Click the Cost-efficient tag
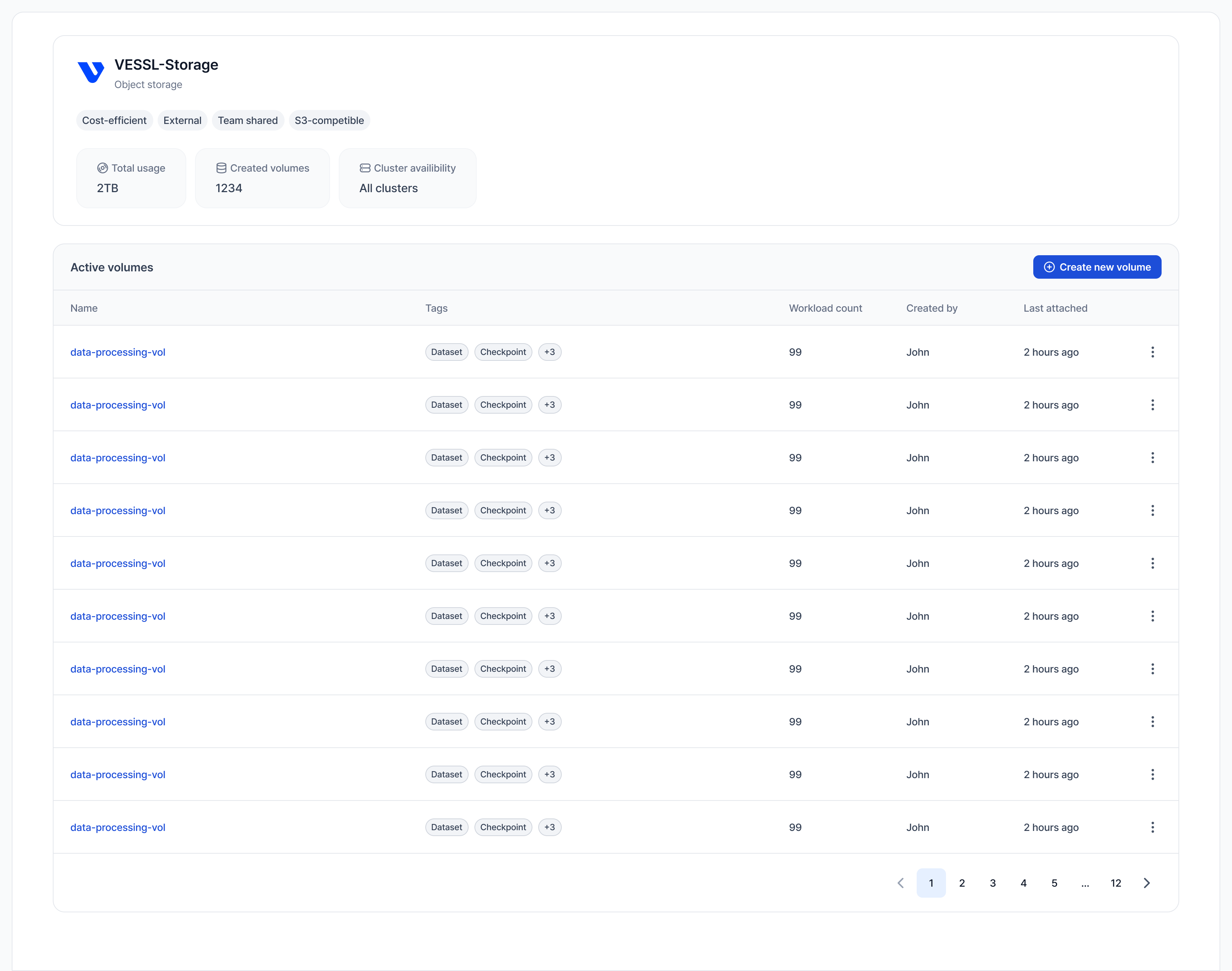1232x971 pixels. pos(114,121)
